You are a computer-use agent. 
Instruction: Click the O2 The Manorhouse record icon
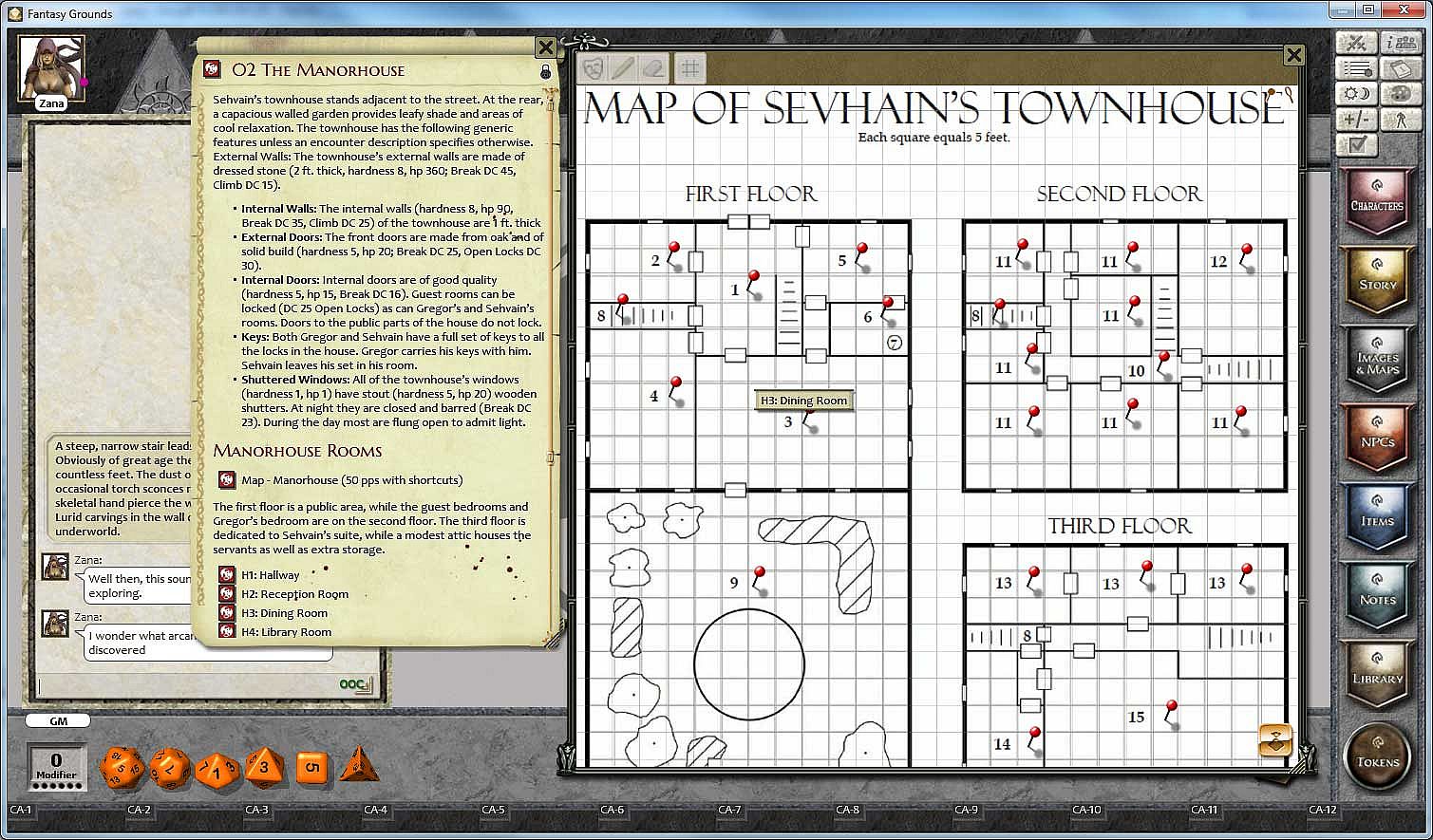tap(212, 69)
